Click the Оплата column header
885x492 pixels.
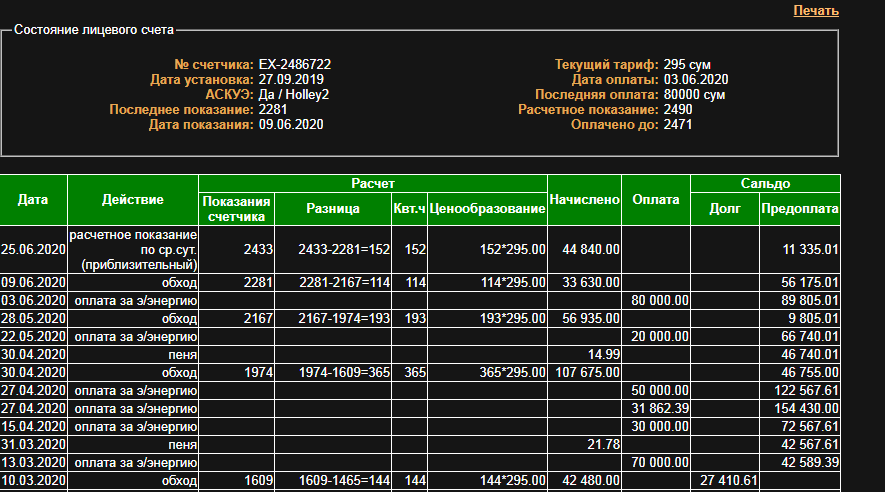pyautogui.click(x=655, y=200)
